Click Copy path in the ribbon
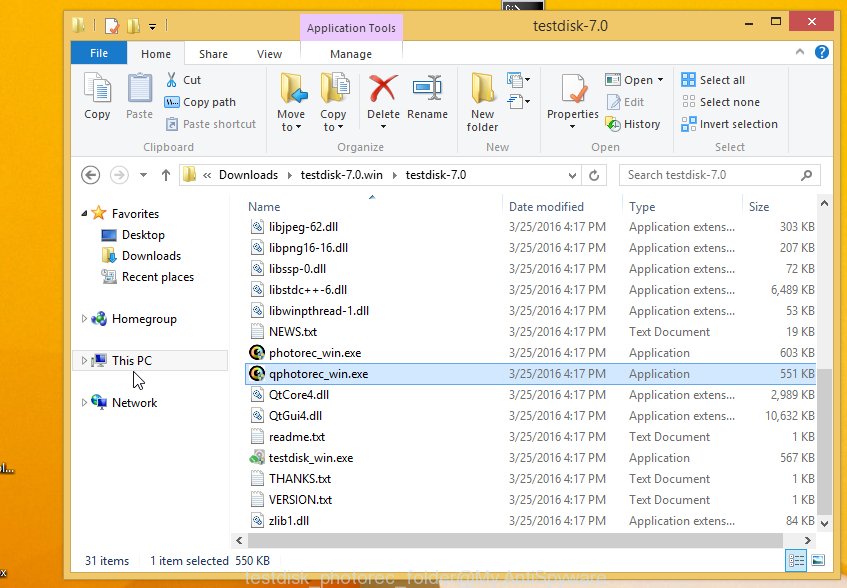This screenshot has width=847, height=588. pos(200,102)
